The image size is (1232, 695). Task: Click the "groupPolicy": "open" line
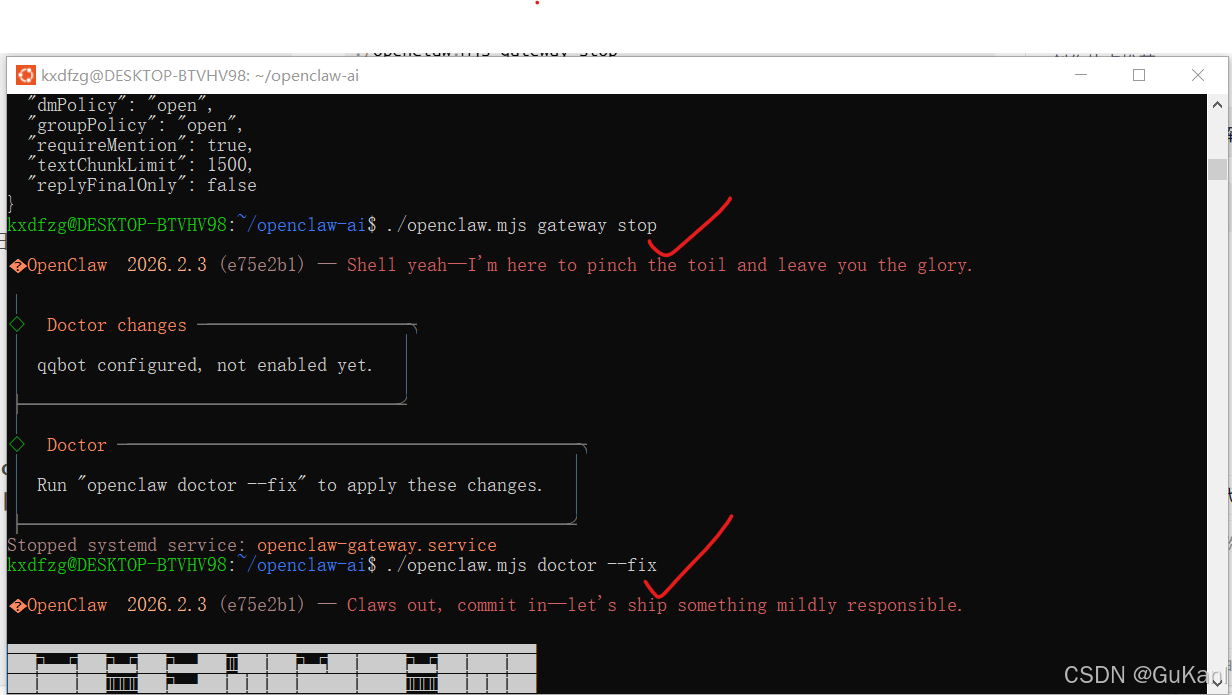point(135,125)
